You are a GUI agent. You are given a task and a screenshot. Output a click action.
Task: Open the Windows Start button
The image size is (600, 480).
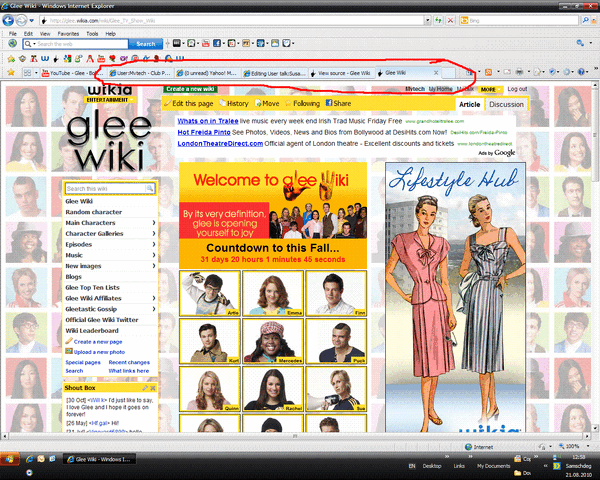pyautogui.click(x=10, y=459)
